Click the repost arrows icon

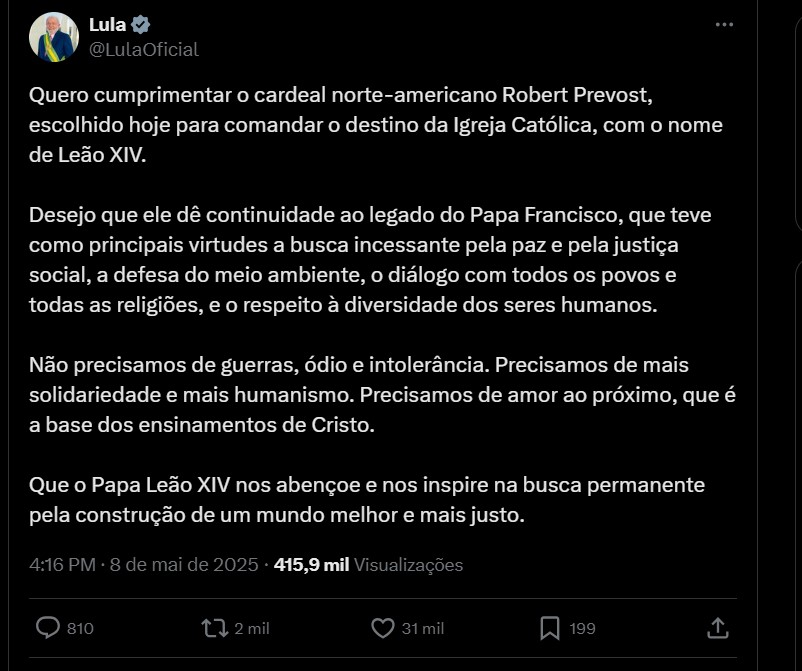215,628
